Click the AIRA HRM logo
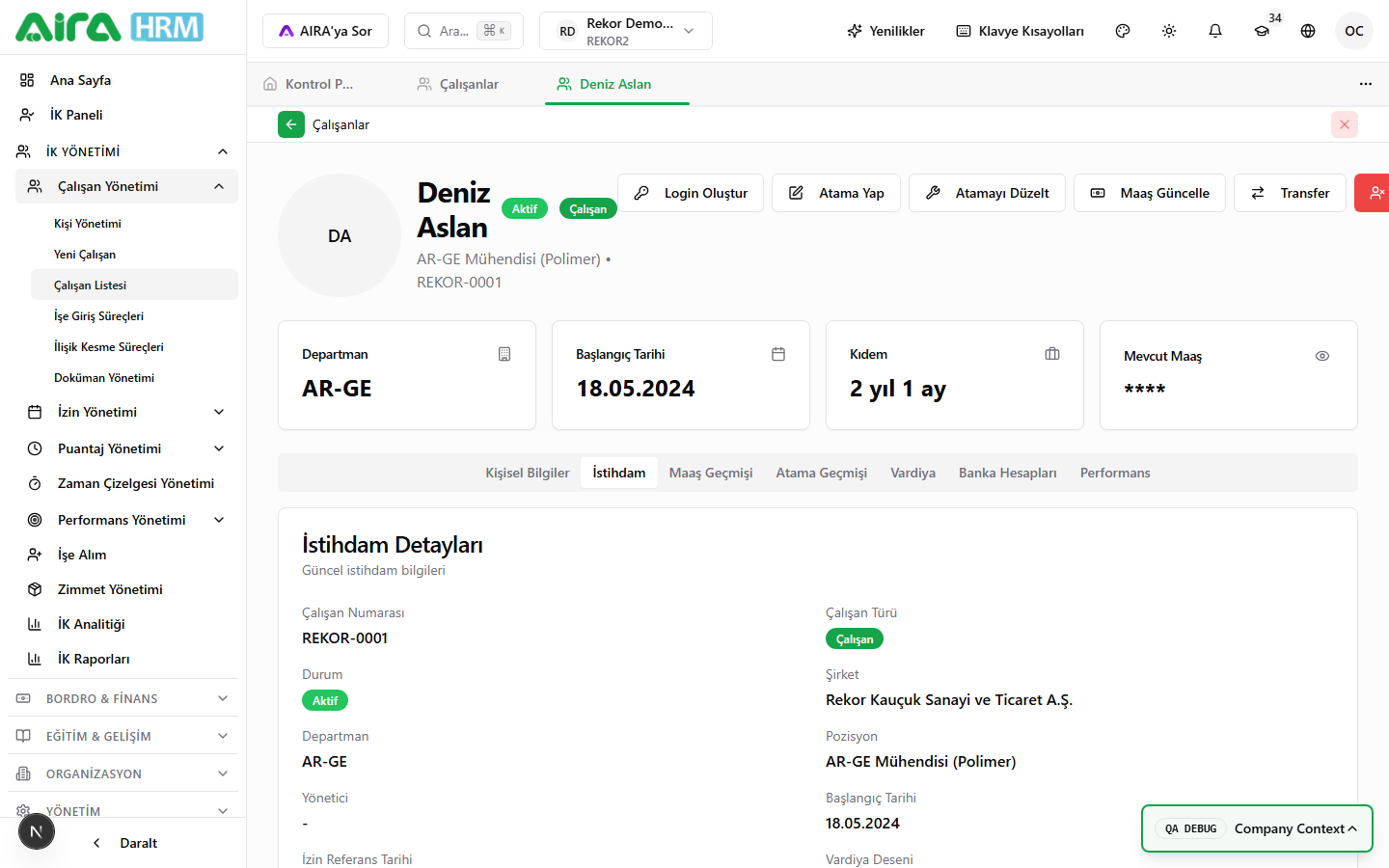 [x=109, y=27]
